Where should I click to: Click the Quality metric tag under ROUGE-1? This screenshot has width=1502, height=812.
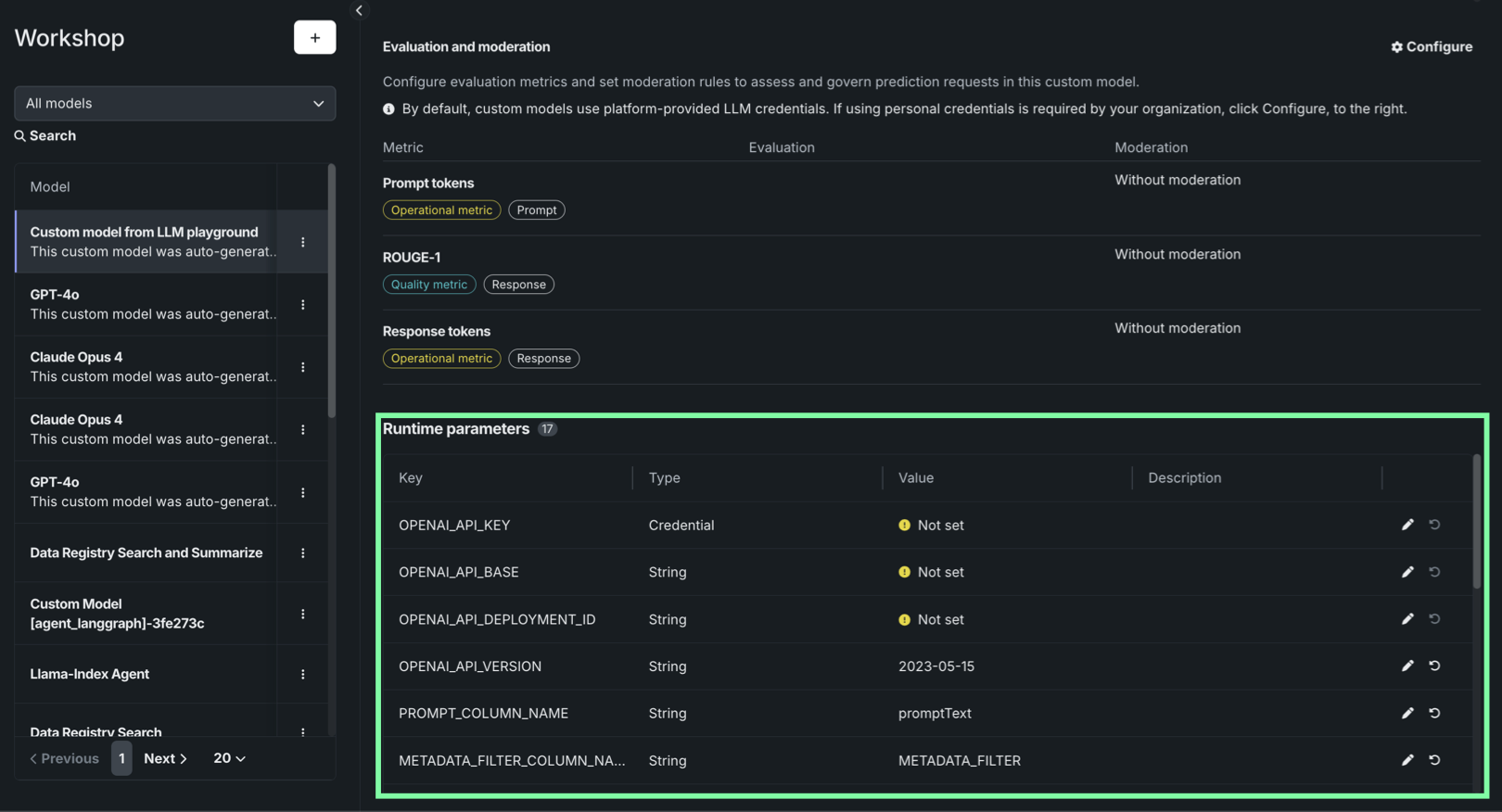pyautogui.click(x=428, y=285)
